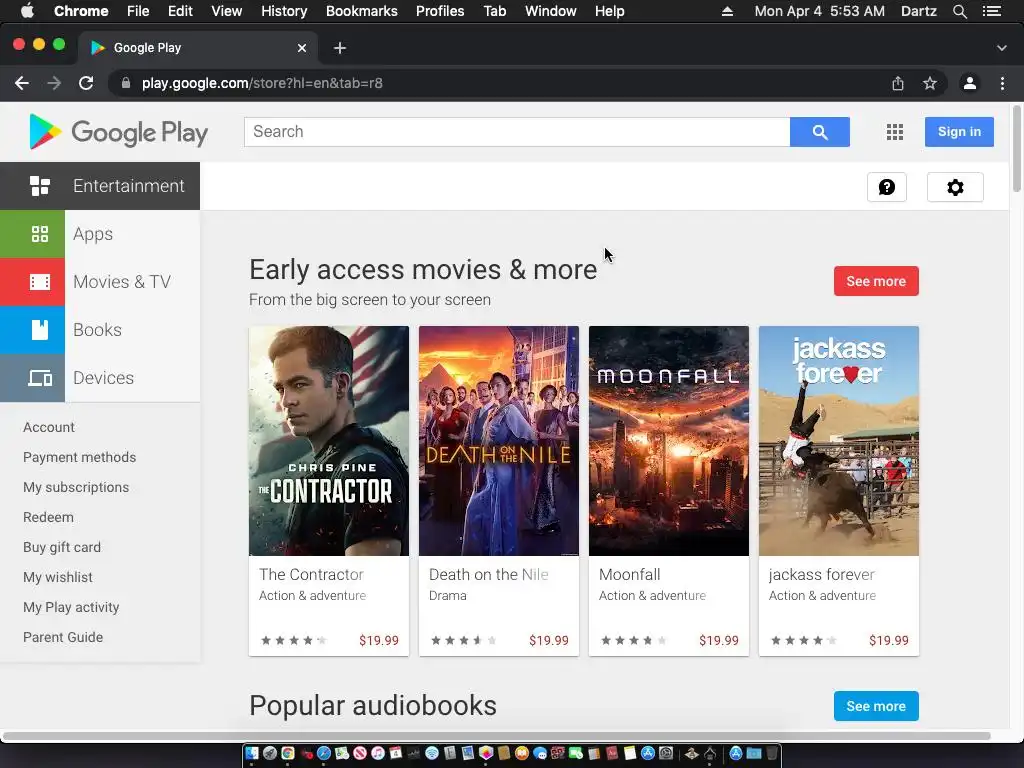Open Music app from the dock
The height and width of the screenshot is (768, 1024).
tap(378, 754)
